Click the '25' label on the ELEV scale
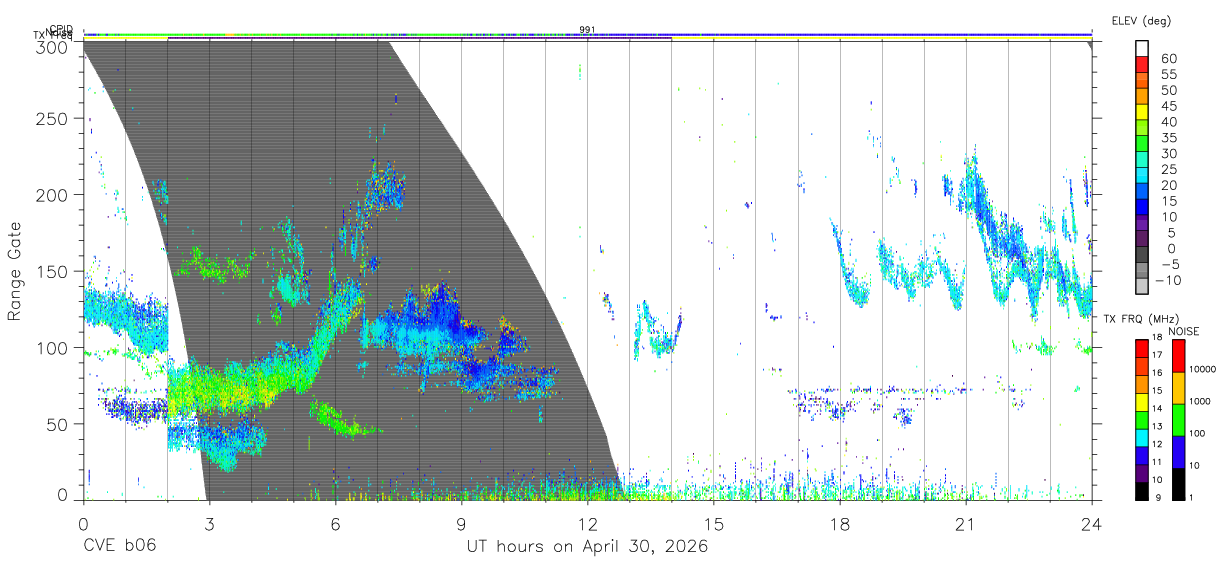 click(1167, 170)
